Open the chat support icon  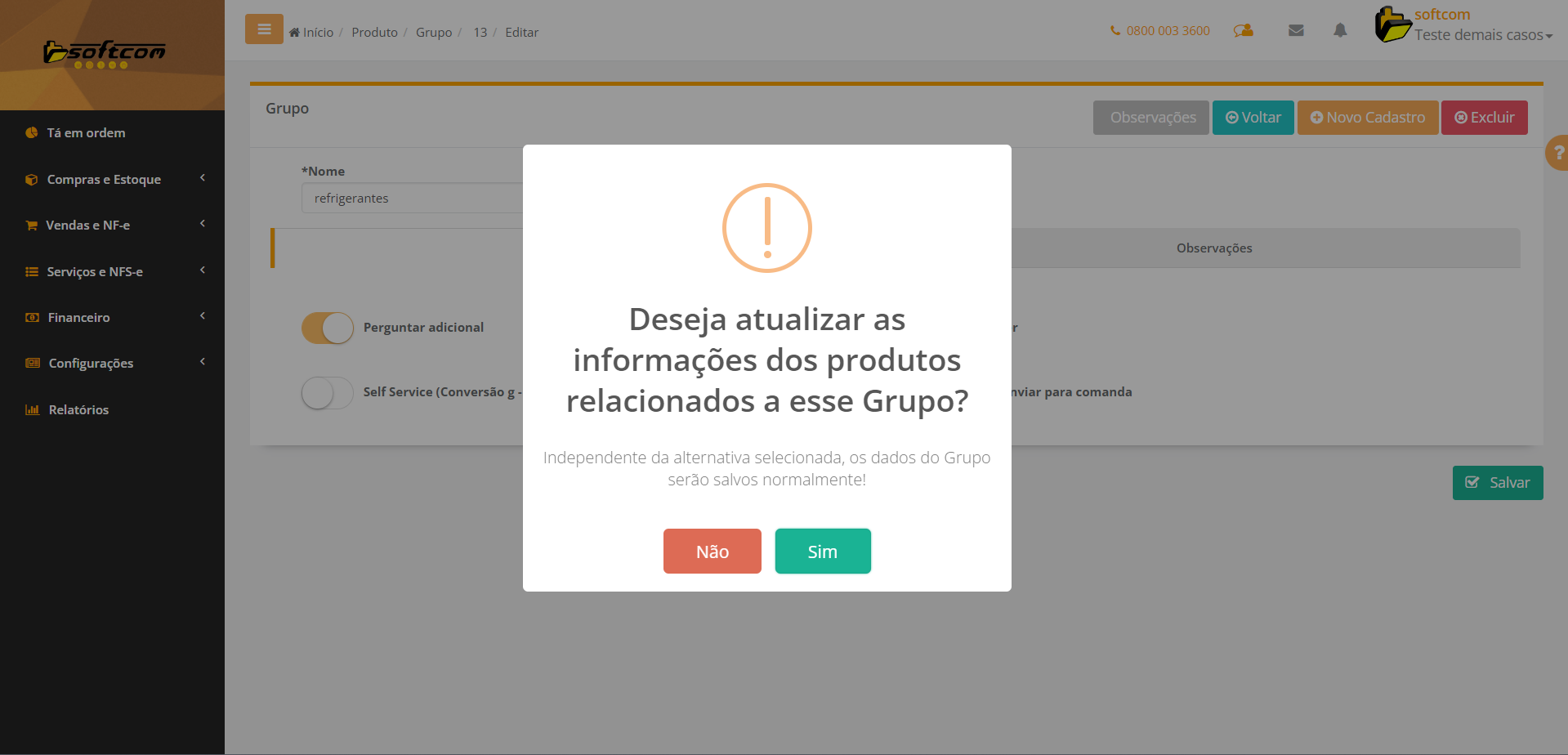[x=1243, y=31]
